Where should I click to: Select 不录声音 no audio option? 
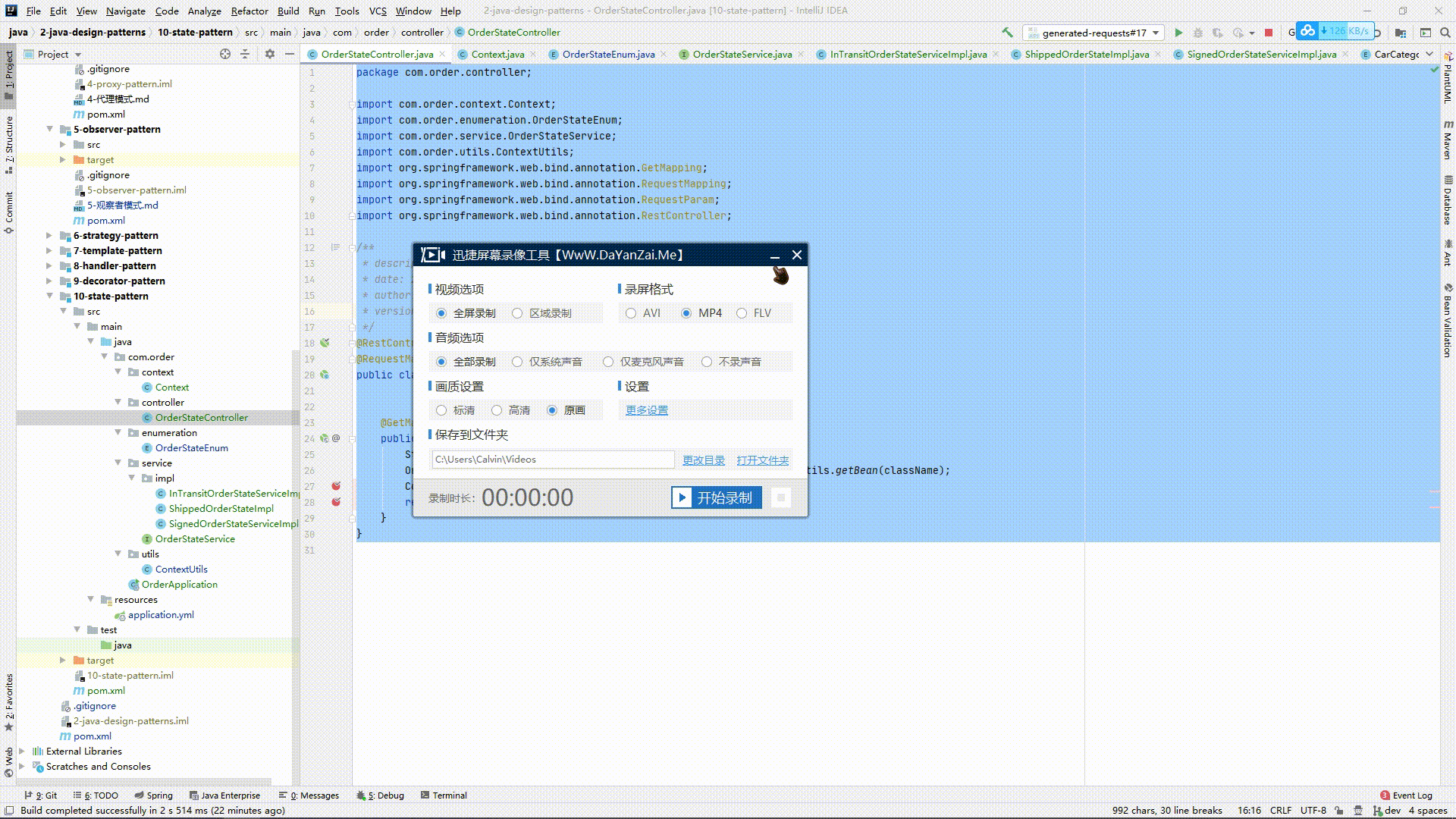[732, 362]
